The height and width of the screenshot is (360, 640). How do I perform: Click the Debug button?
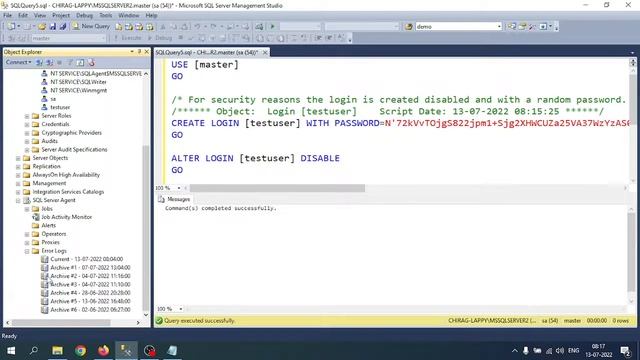160,38
